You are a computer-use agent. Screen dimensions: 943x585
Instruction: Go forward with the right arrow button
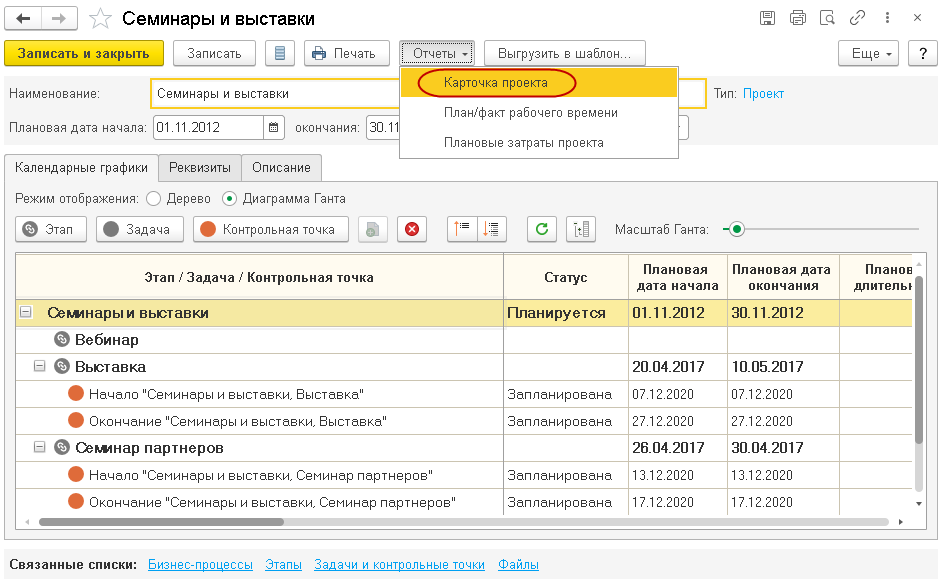coord(59,19)
